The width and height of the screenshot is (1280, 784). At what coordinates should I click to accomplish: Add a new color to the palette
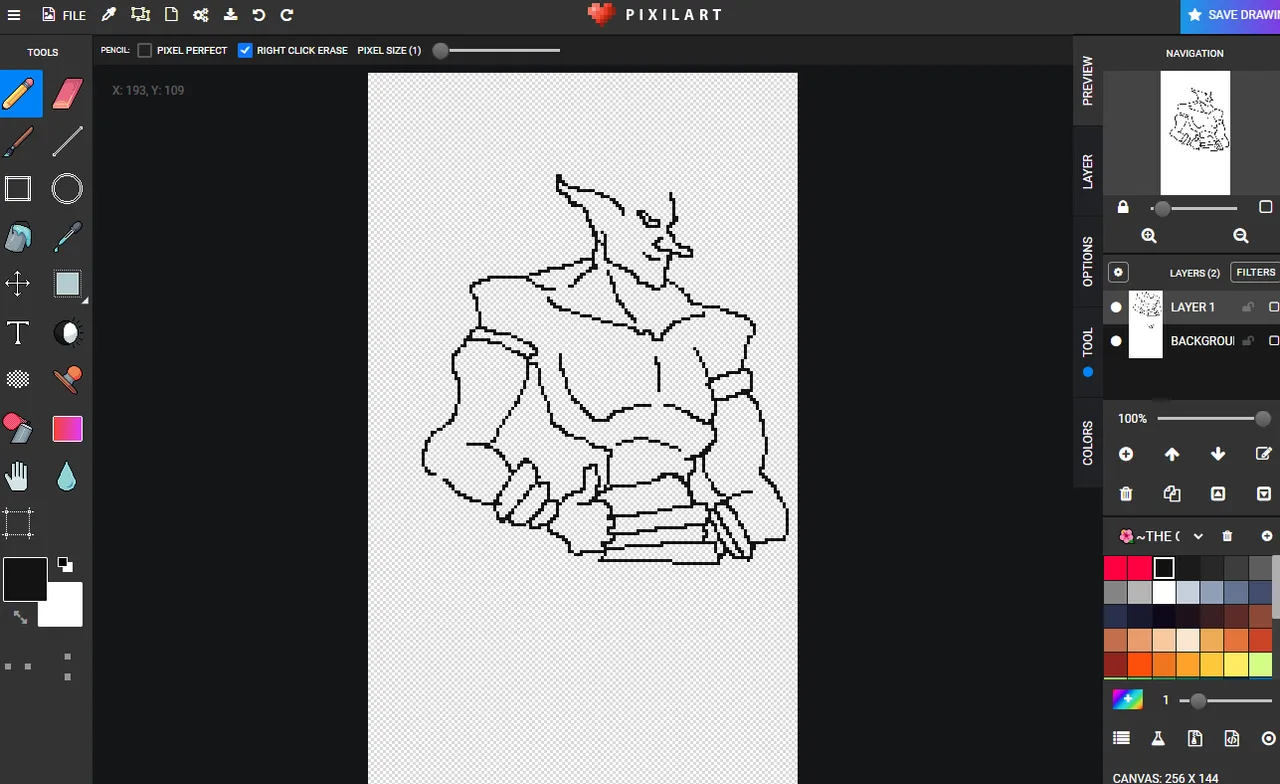[x=1267, y=536]
